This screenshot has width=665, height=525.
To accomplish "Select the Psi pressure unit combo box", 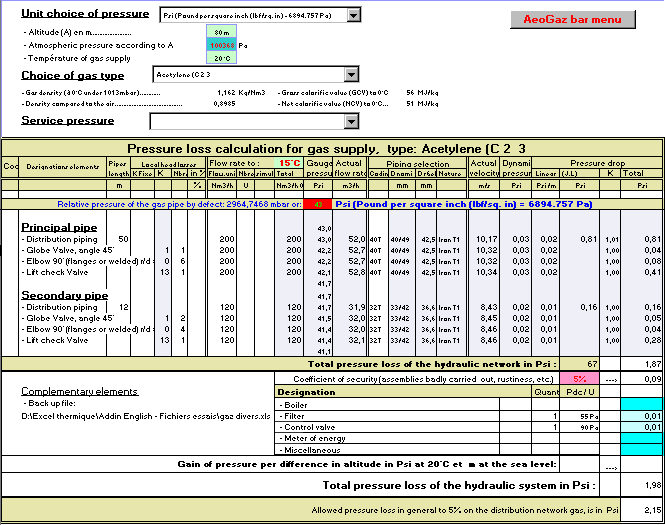I will [260, 15].
